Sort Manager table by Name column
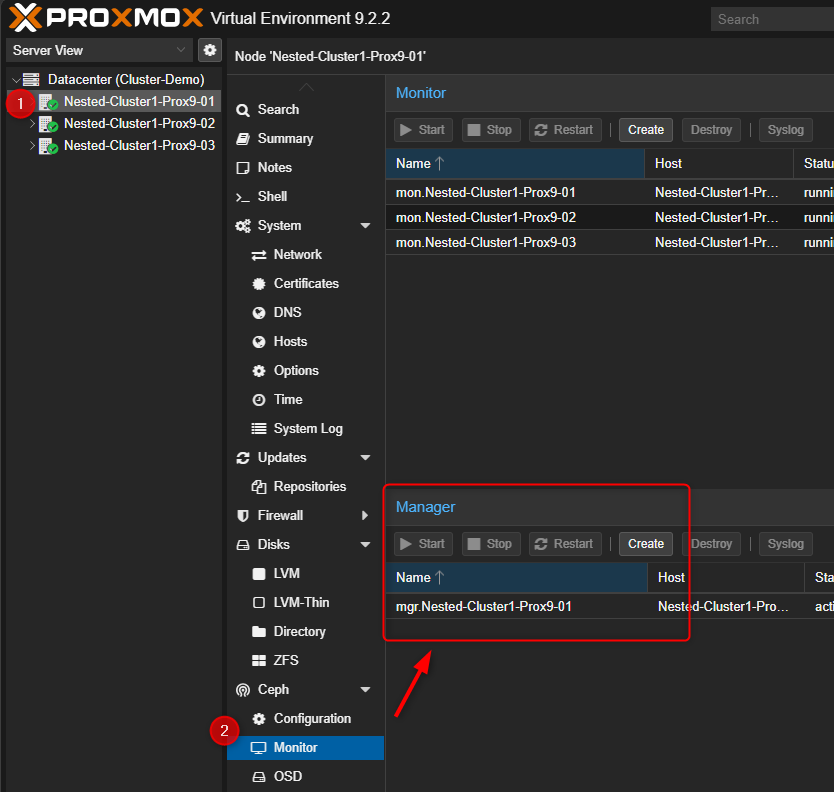Viewport: 834px width, 792px height. click(x=516, y=577)
